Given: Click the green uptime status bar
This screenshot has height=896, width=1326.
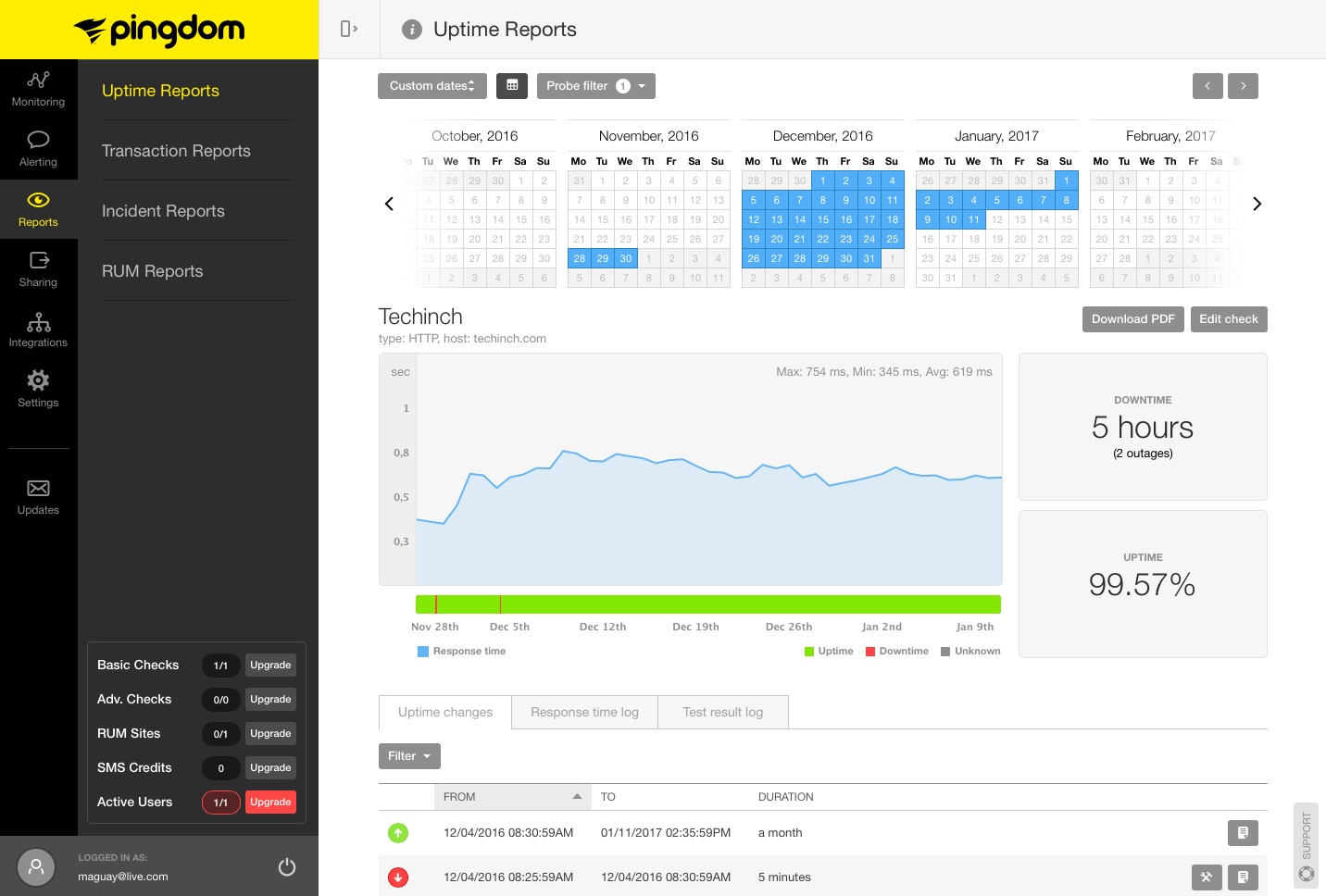Looking at the screenshot, I should click(708, 604).
